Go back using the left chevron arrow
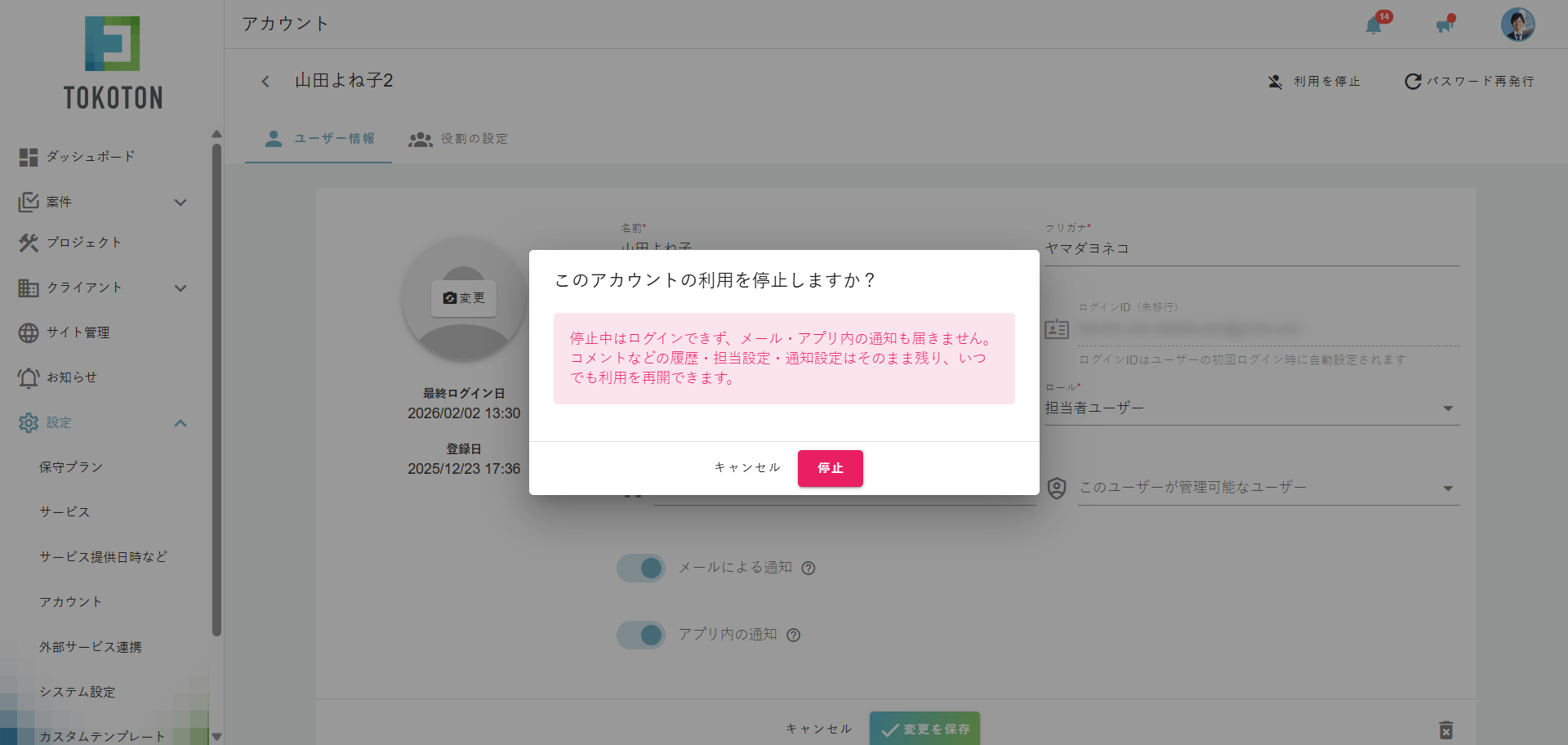 coord(265,81)
